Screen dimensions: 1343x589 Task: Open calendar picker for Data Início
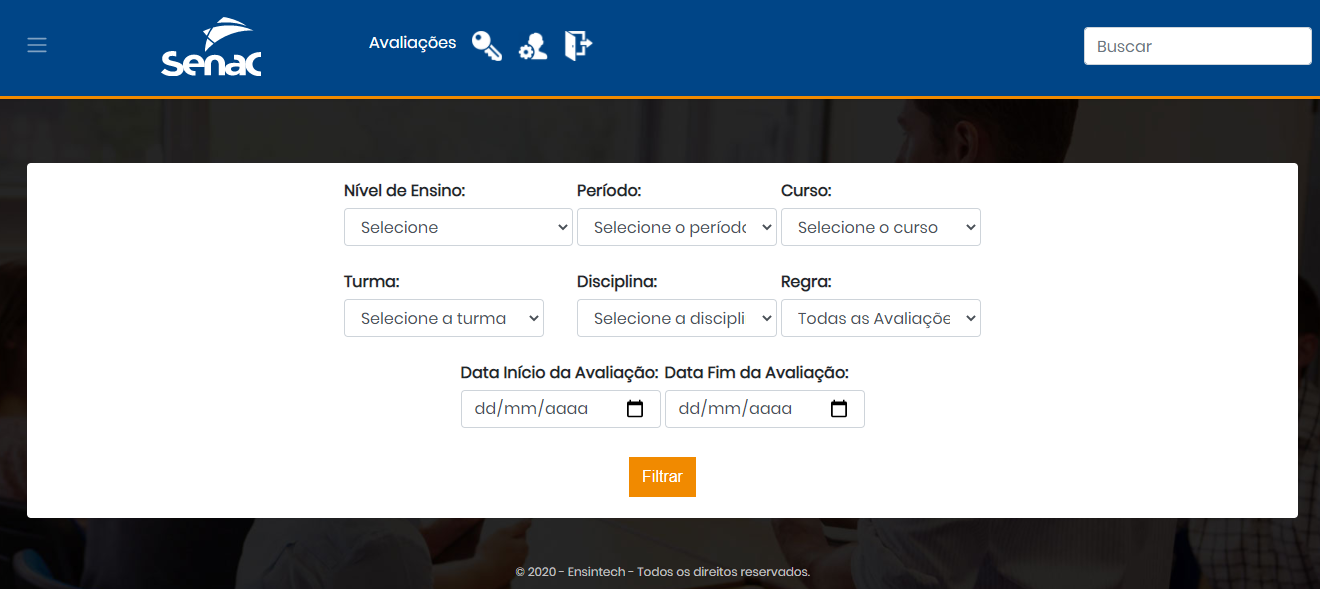coord(635,409)
